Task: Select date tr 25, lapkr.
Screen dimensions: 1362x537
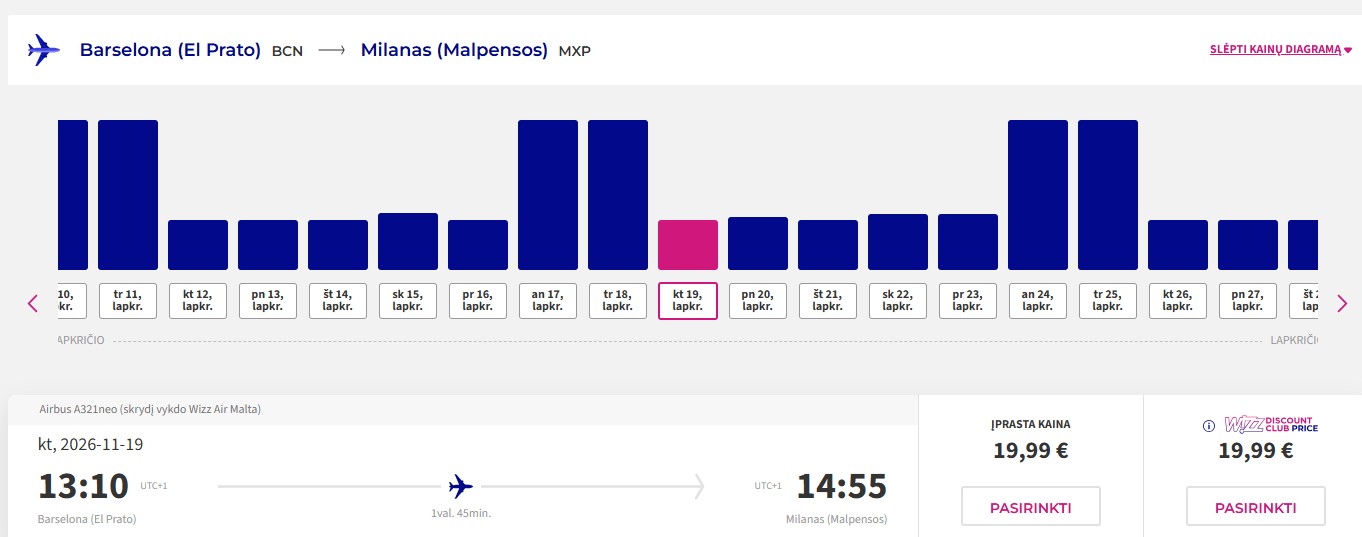Action: [x=1108, y=301]
